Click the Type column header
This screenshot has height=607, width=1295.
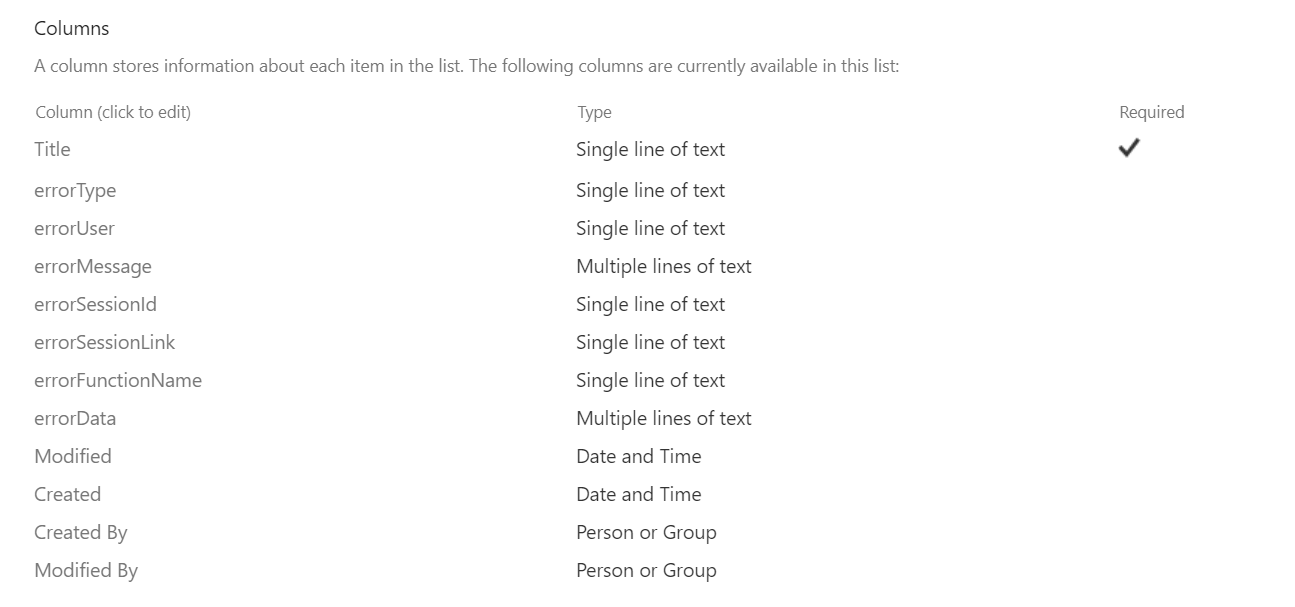(x=594, y=112)
